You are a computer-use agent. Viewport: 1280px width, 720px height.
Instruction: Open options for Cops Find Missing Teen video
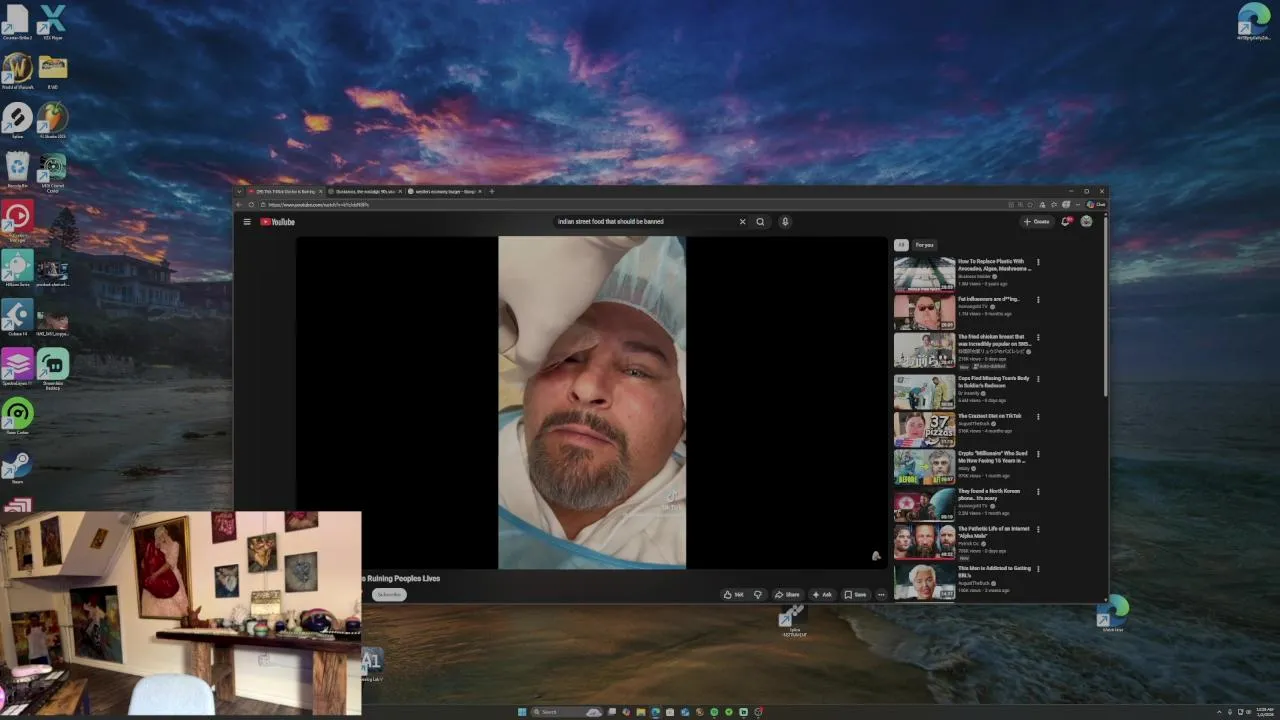(1038, 379)
